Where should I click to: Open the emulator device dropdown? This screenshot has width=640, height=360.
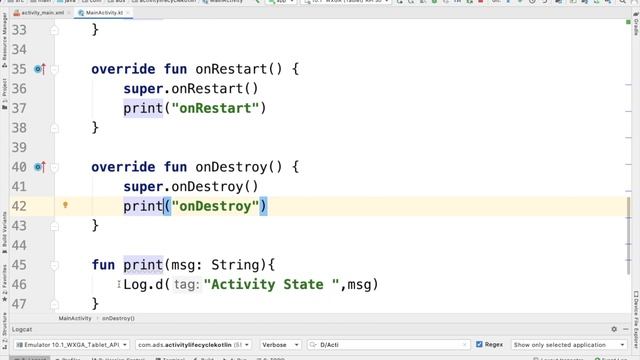click(x=71, y=345)
